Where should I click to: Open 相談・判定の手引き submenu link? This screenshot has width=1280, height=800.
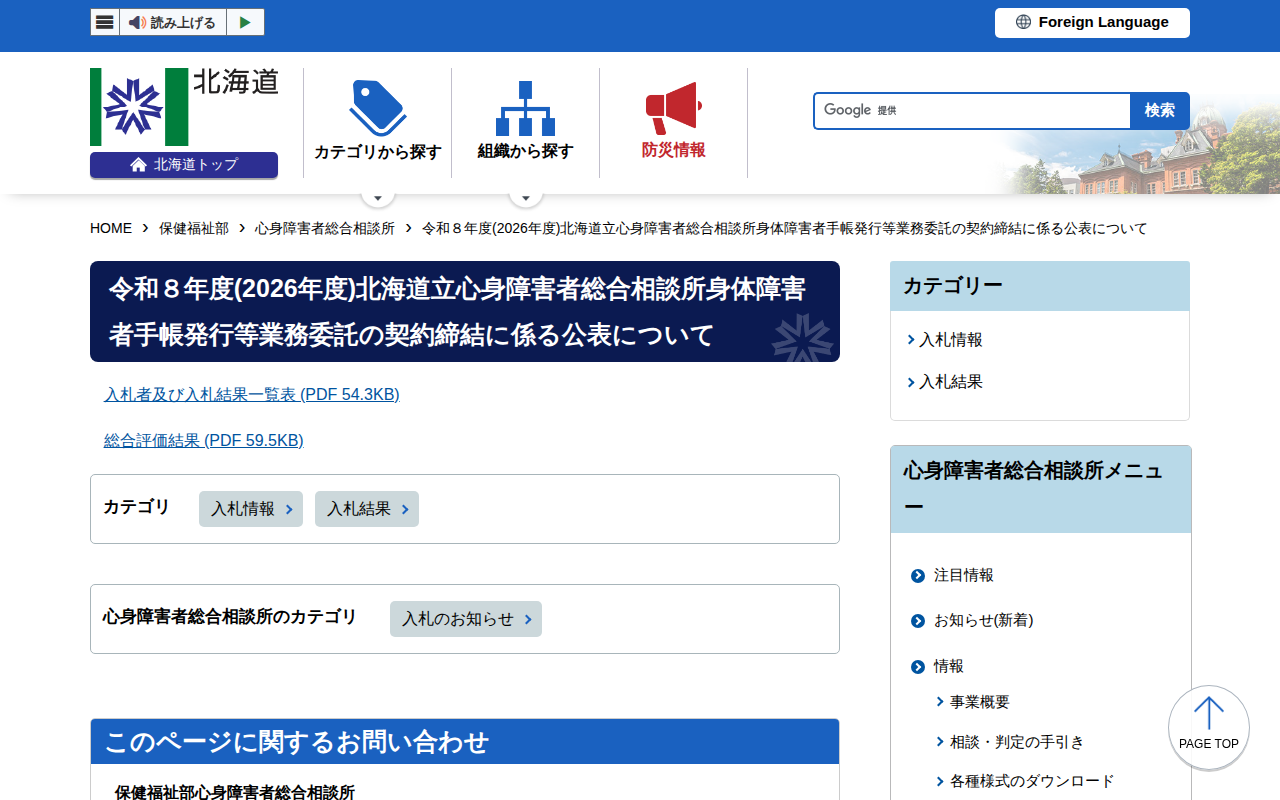pos(1017,742)
